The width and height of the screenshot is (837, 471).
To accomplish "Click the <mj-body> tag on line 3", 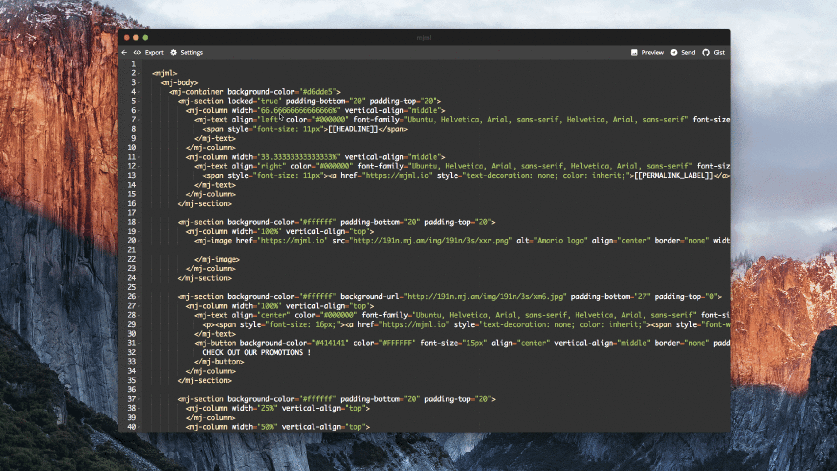I will point(179,82).
